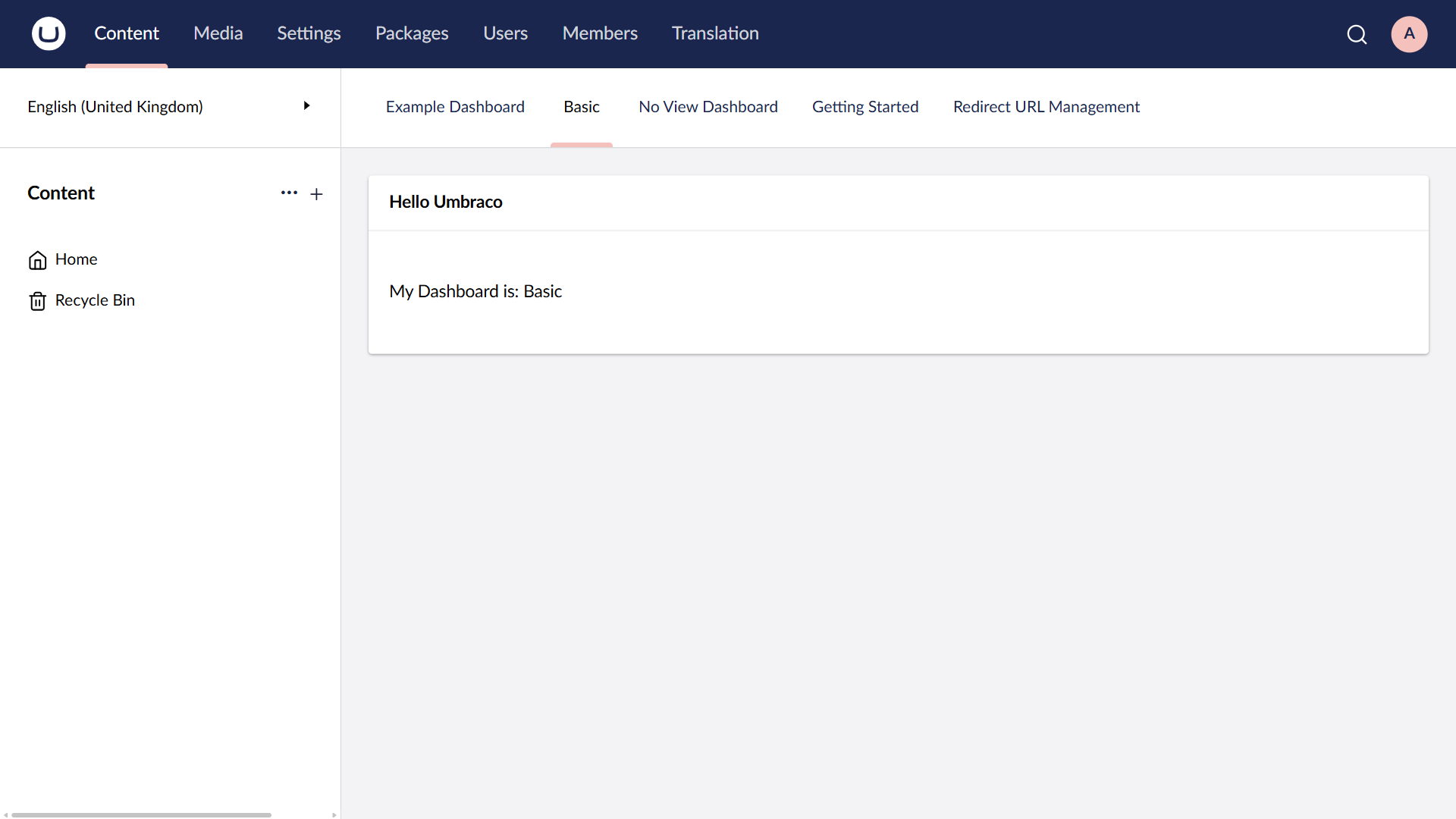
Task: Open the user avatar A menu
Action: 1409,34
